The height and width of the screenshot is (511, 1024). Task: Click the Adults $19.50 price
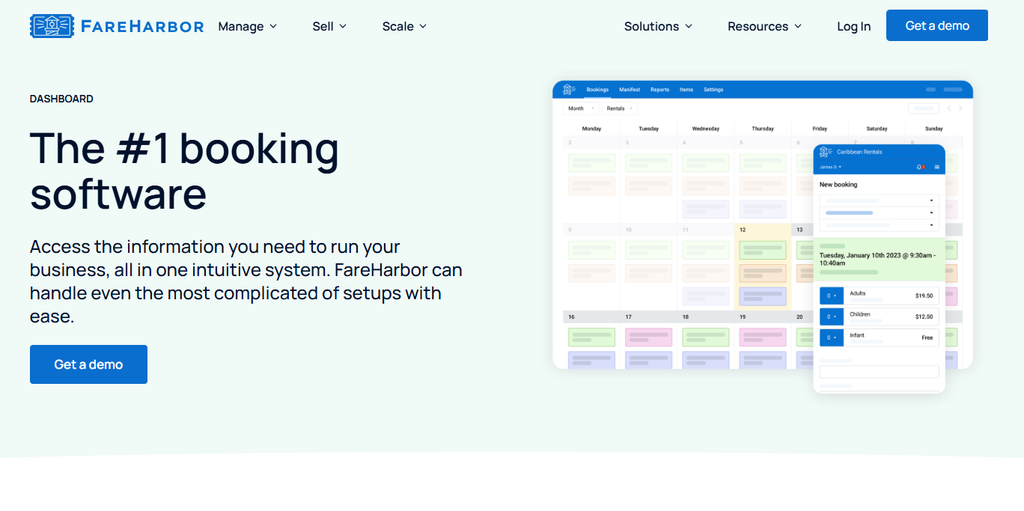click(924, 295)
